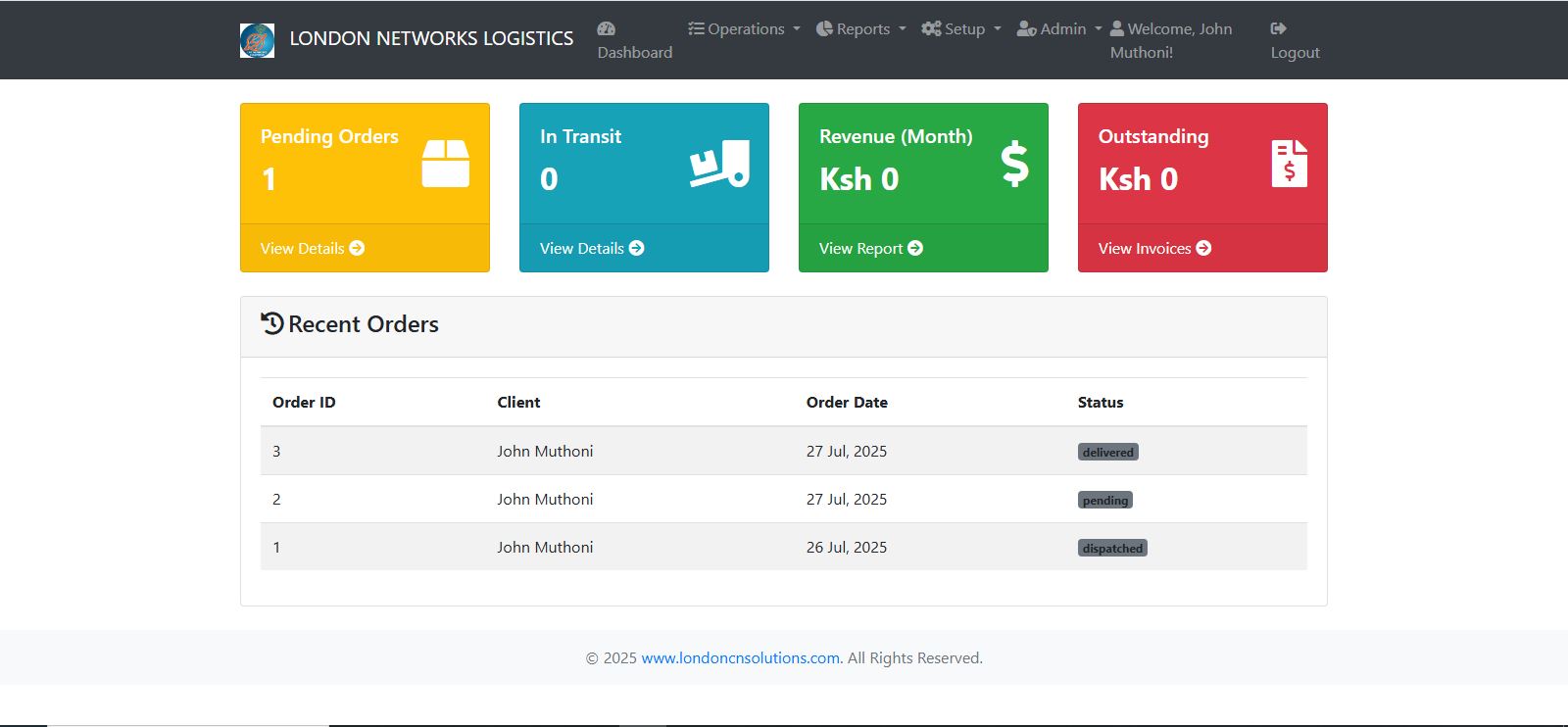Click the box icon on Pending Orders card
The image size is (1568, 727).
[x=445, y=163]
